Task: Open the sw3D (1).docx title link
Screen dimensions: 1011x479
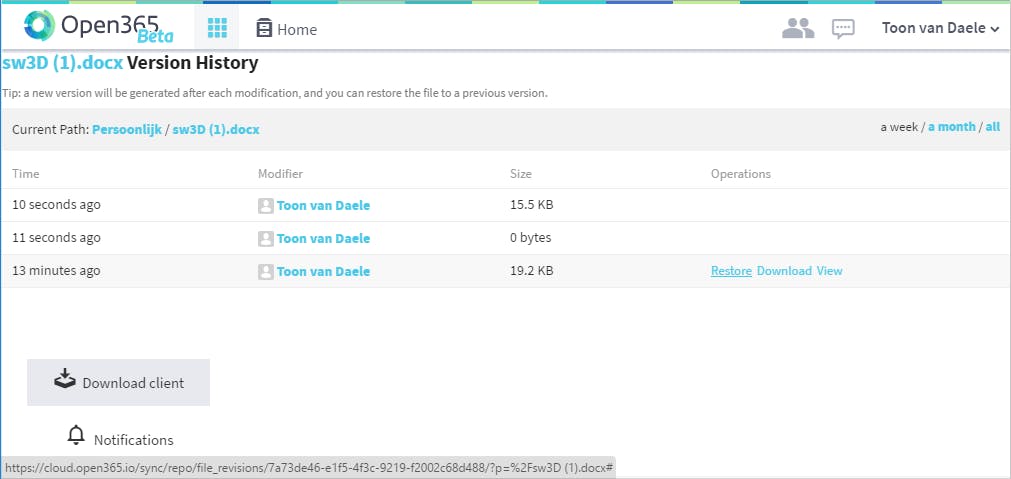Action: tap(63, 63)
